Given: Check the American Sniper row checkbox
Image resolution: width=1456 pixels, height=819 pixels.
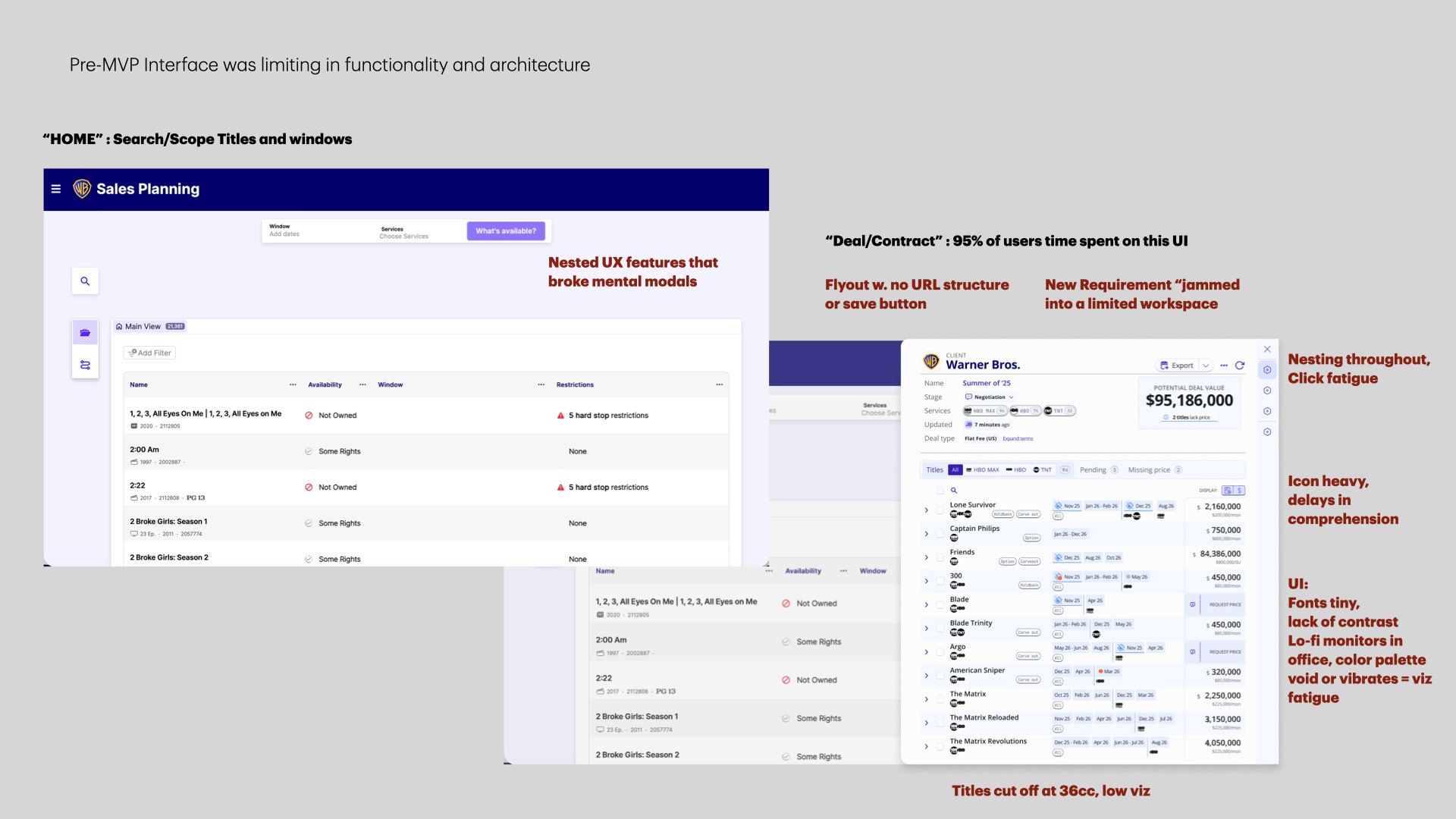Looking at the screenshot, I should (940, 676).
